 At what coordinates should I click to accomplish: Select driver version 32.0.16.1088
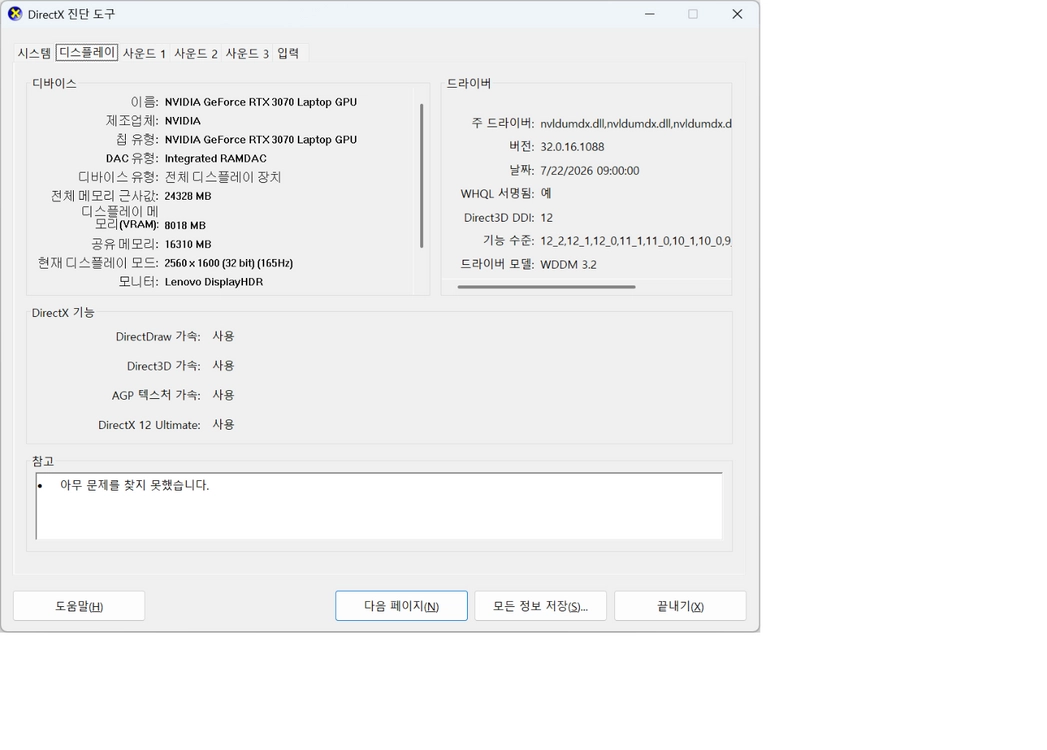coord(572,147)
